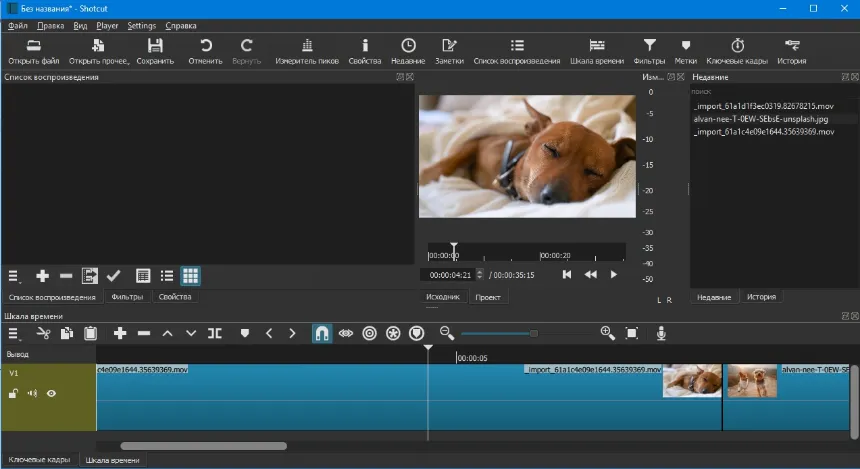Select the История tab in the recent panel
This screenshot has width=860, height=469.
761,297
